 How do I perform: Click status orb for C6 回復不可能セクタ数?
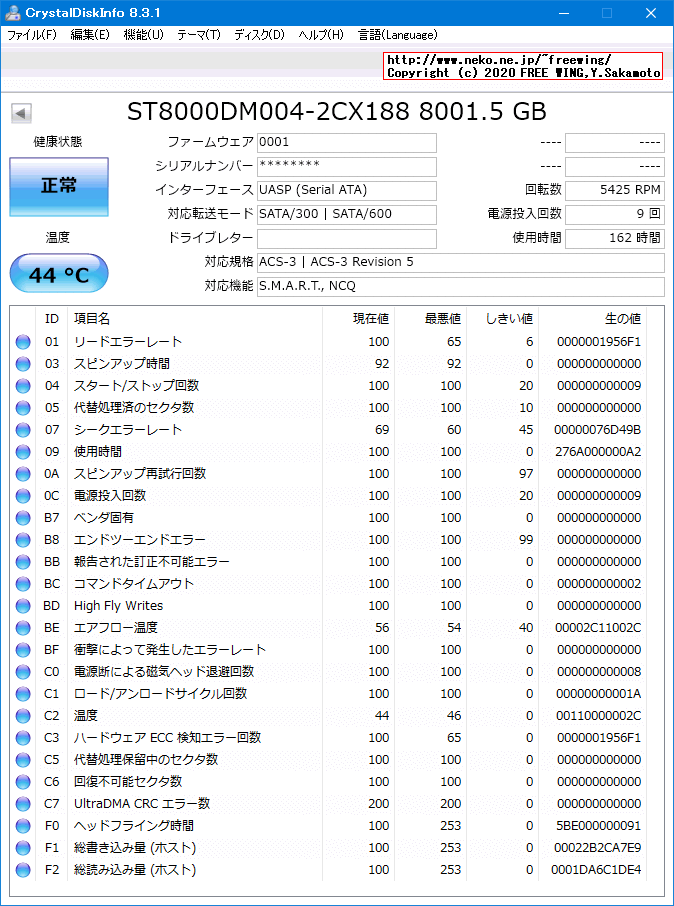click(23, 782)
